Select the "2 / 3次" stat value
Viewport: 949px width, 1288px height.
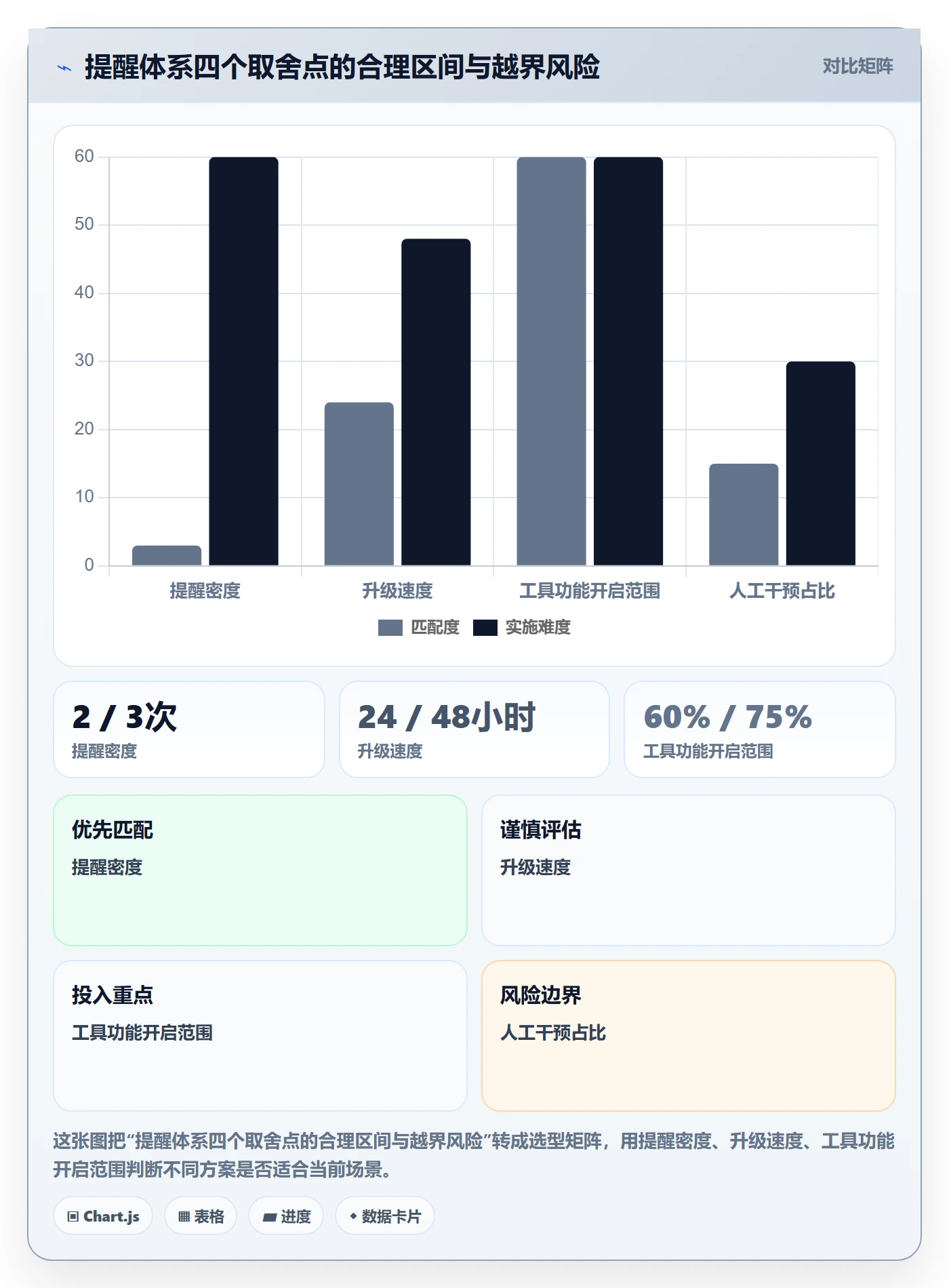(x=125, y=717)
